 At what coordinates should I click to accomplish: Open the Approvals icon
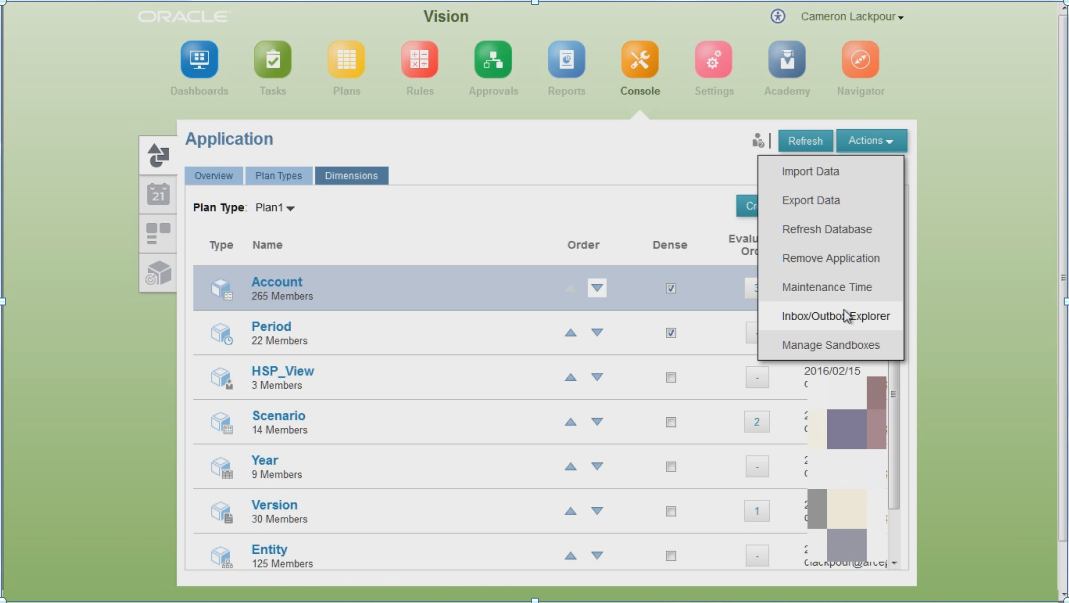click(493, 59)
